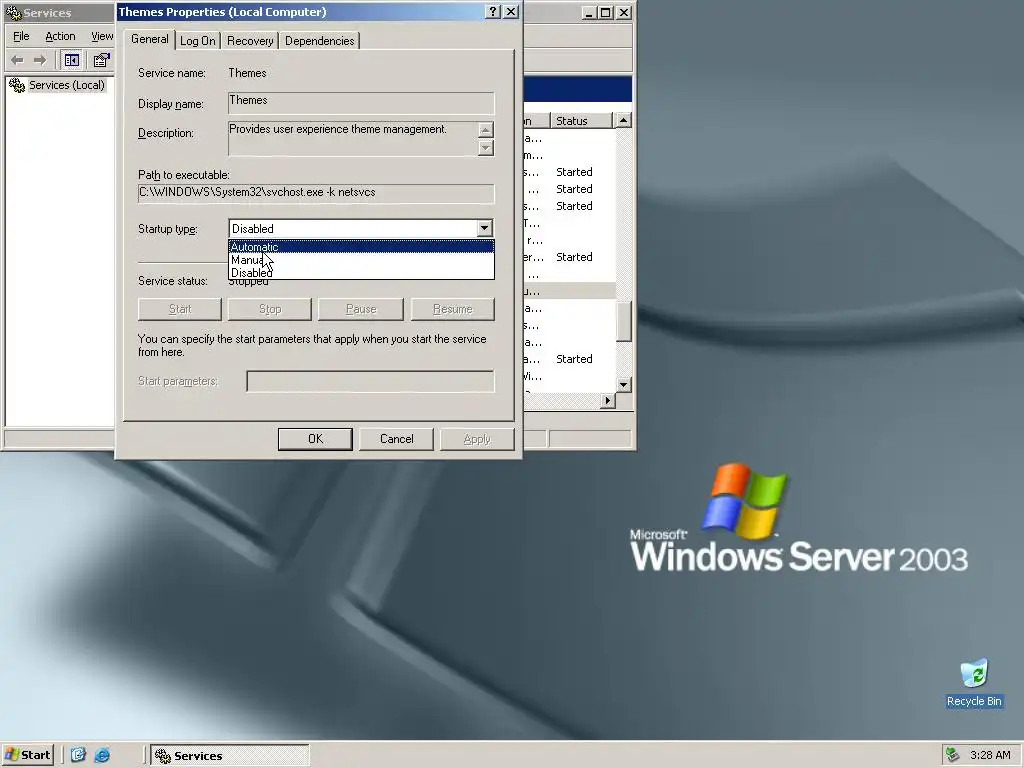Click OK in Themes Properties
This screenshot has height=768, width=1024.
coord(315,439)
